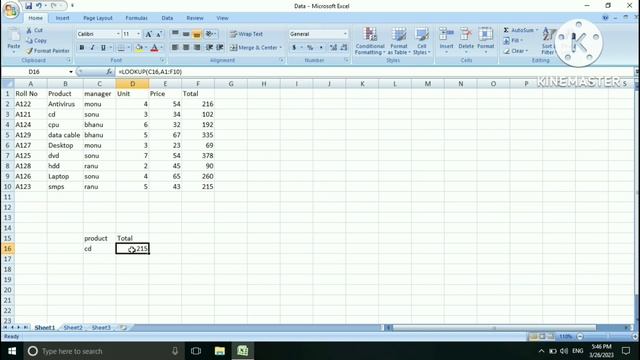
Task: Open the Calibri font name dropdown
Action: tap(118, 34)
